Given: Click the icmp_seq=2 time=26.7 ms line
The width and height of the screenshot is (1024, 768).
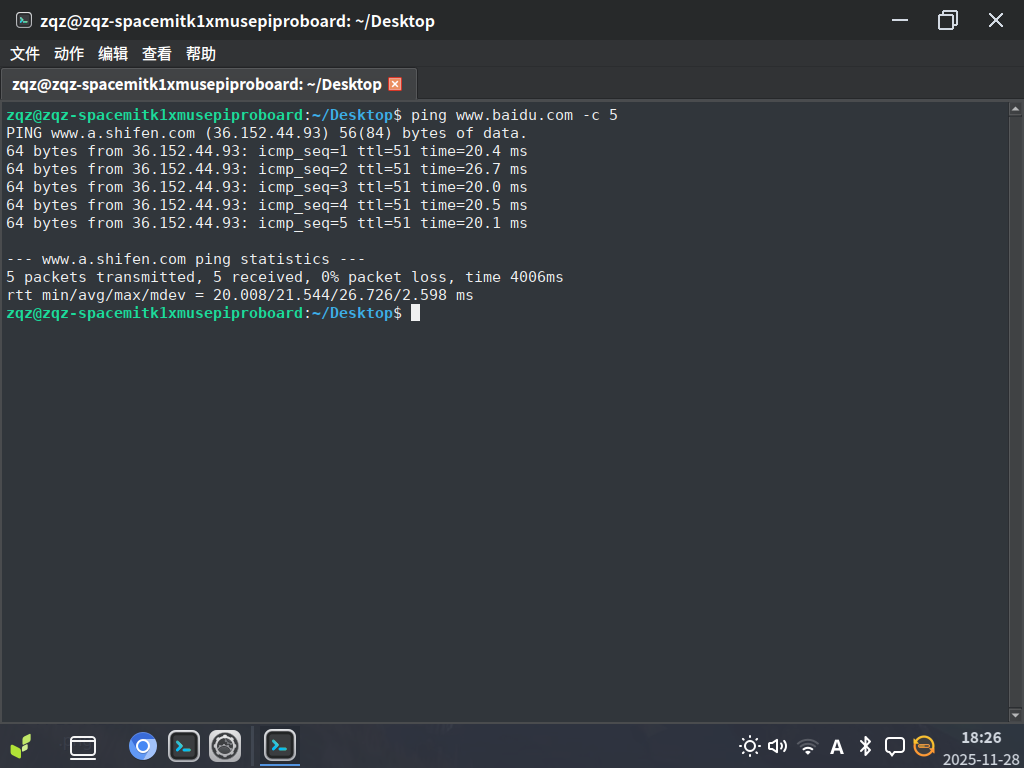Looking at the screenshot, I should click(x=266, y=169).
